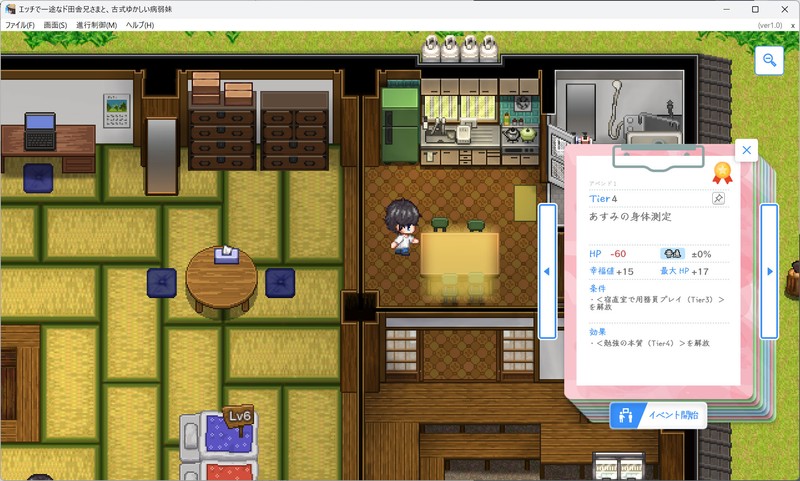800x481 pixels.
Task: Click the laptop on the desk
Action: click(40, 125)
